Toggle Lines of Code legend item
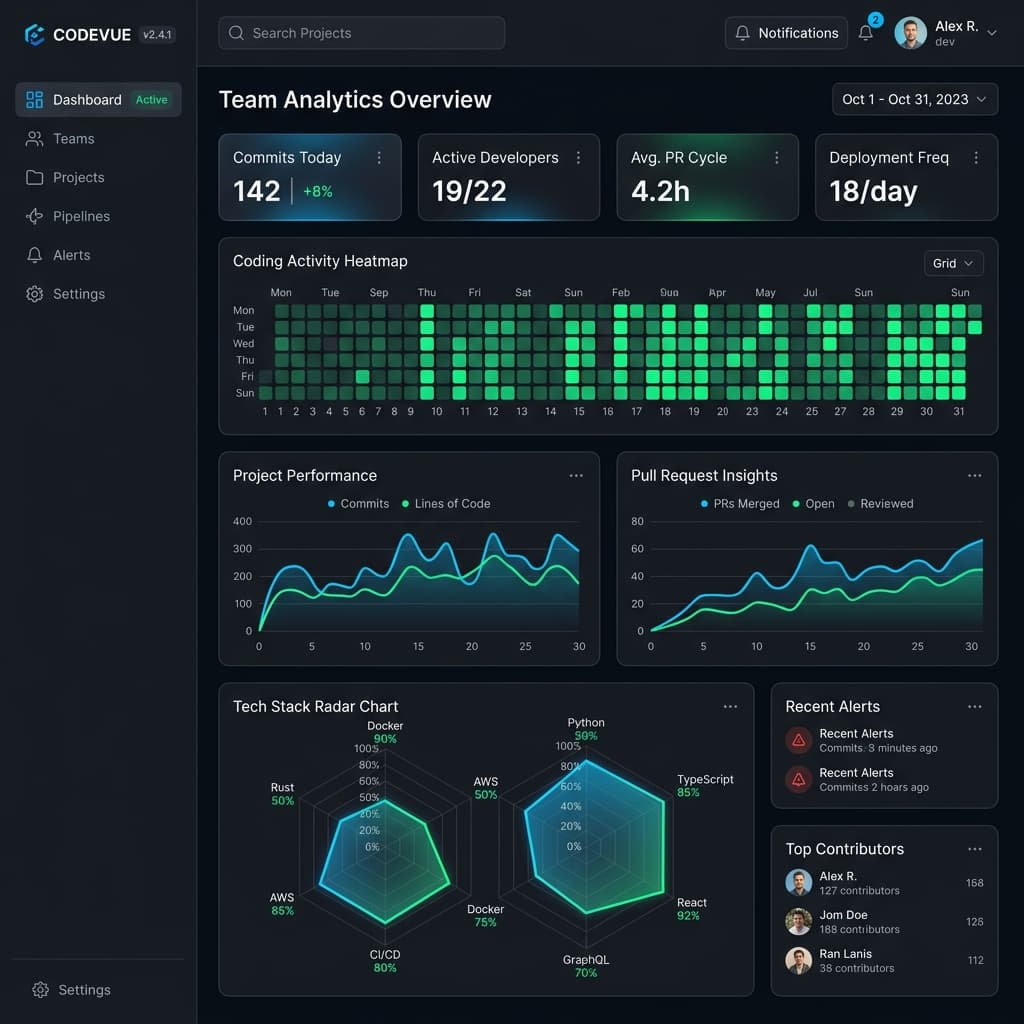Image resolution: width=1024 pixels, height=1024 pixels. click(x=445, y=504)
